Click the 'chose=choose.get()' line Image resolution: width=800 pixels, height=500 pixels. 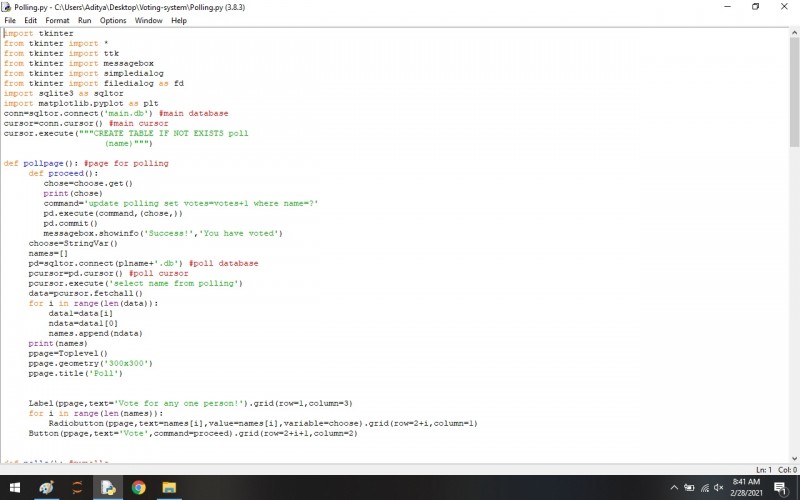(88, 183)
